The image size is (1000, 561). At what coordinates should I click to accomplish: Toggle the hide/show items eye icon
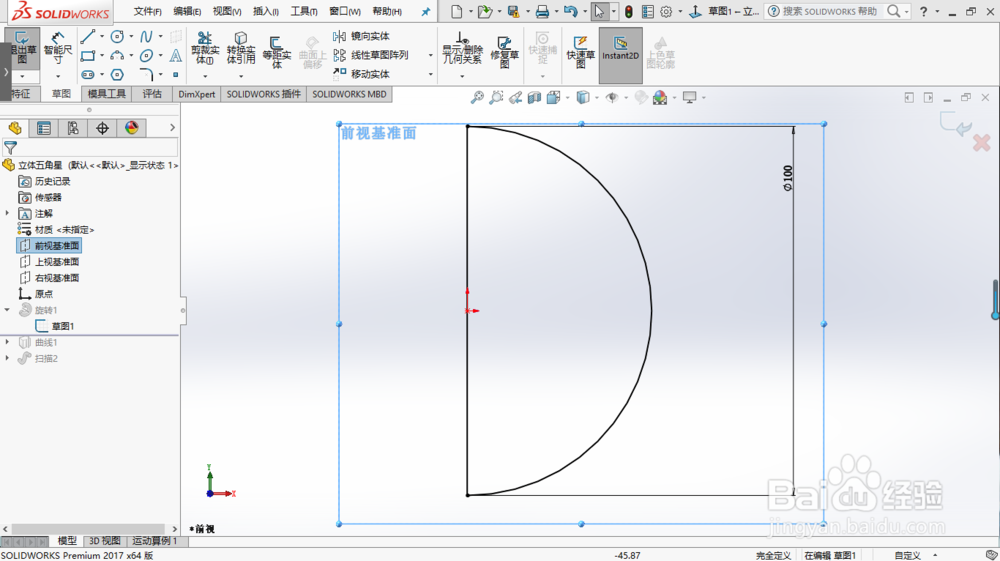click(612, 97)
